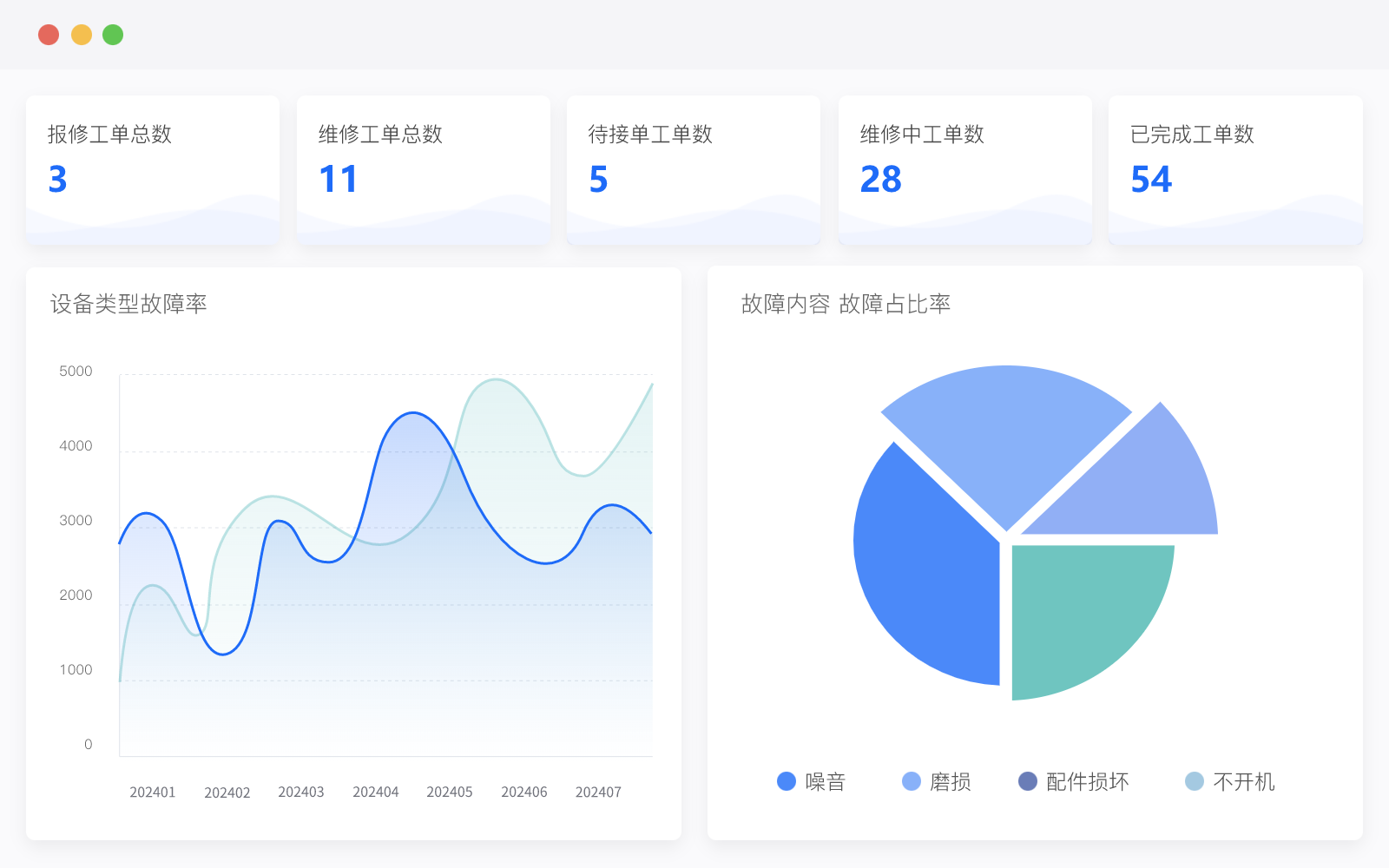The width and height of the screenshot is (1389, 868).
Task: Open the 已完成工单数 card
Action: 1235,170
